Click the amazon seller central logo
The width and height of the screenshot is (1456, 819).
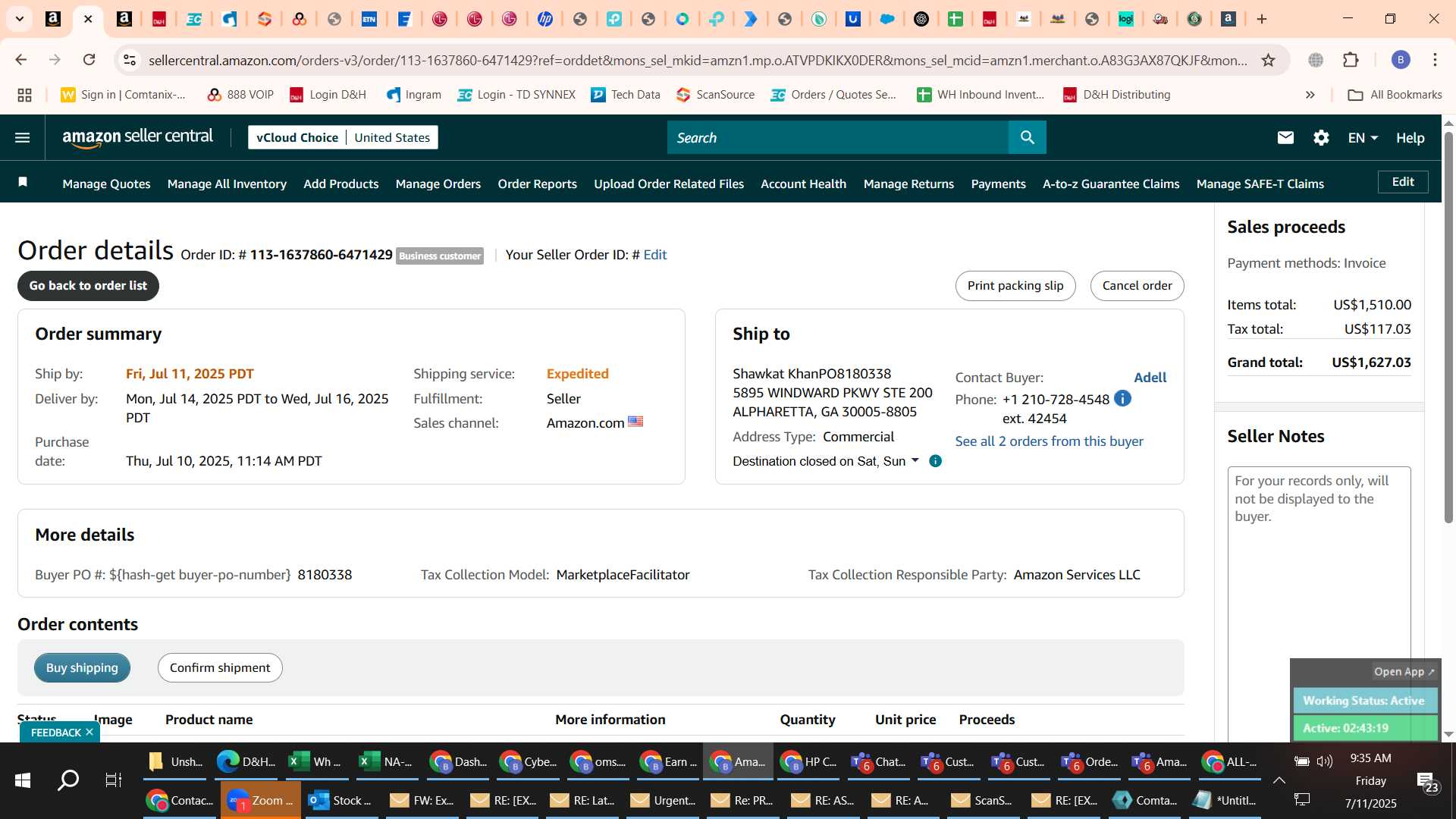[137, 137]
